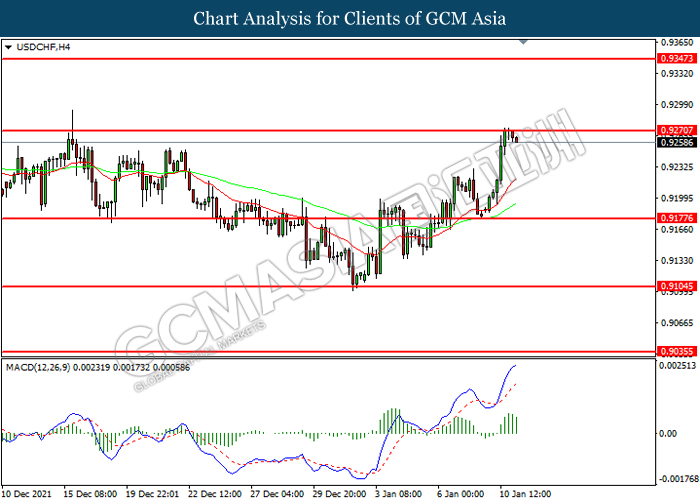Image resolution: width=700 pixels, height=500 pixels.
Task: Select the 0.90355 red price label
Action: pos(677,352)
